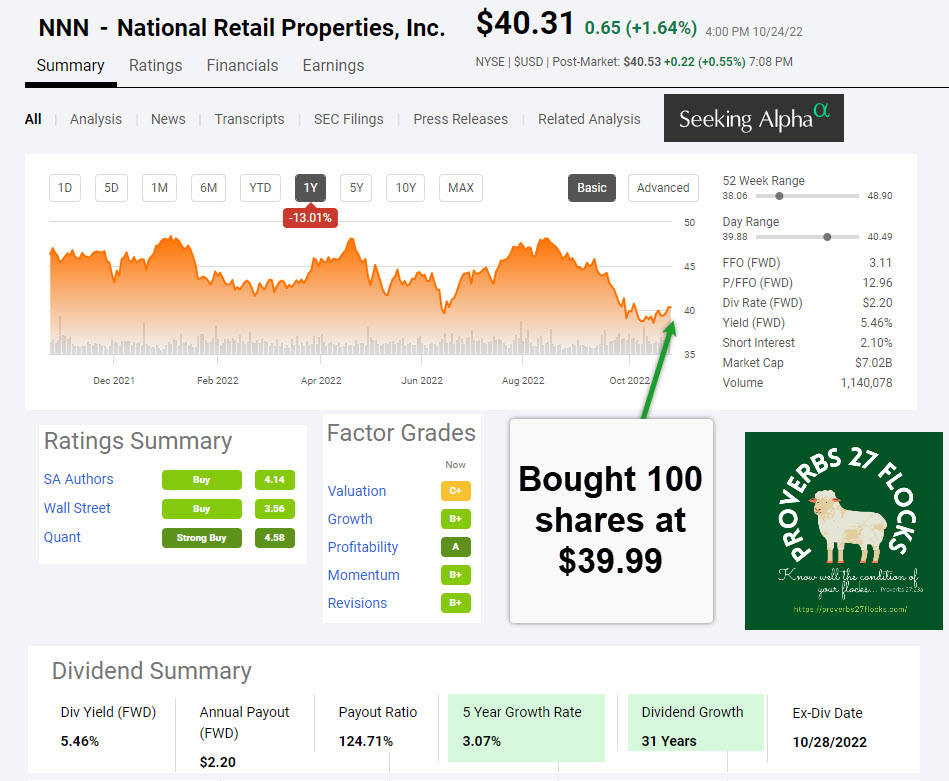Select the Basic chart view

click(x=591, y=187)
